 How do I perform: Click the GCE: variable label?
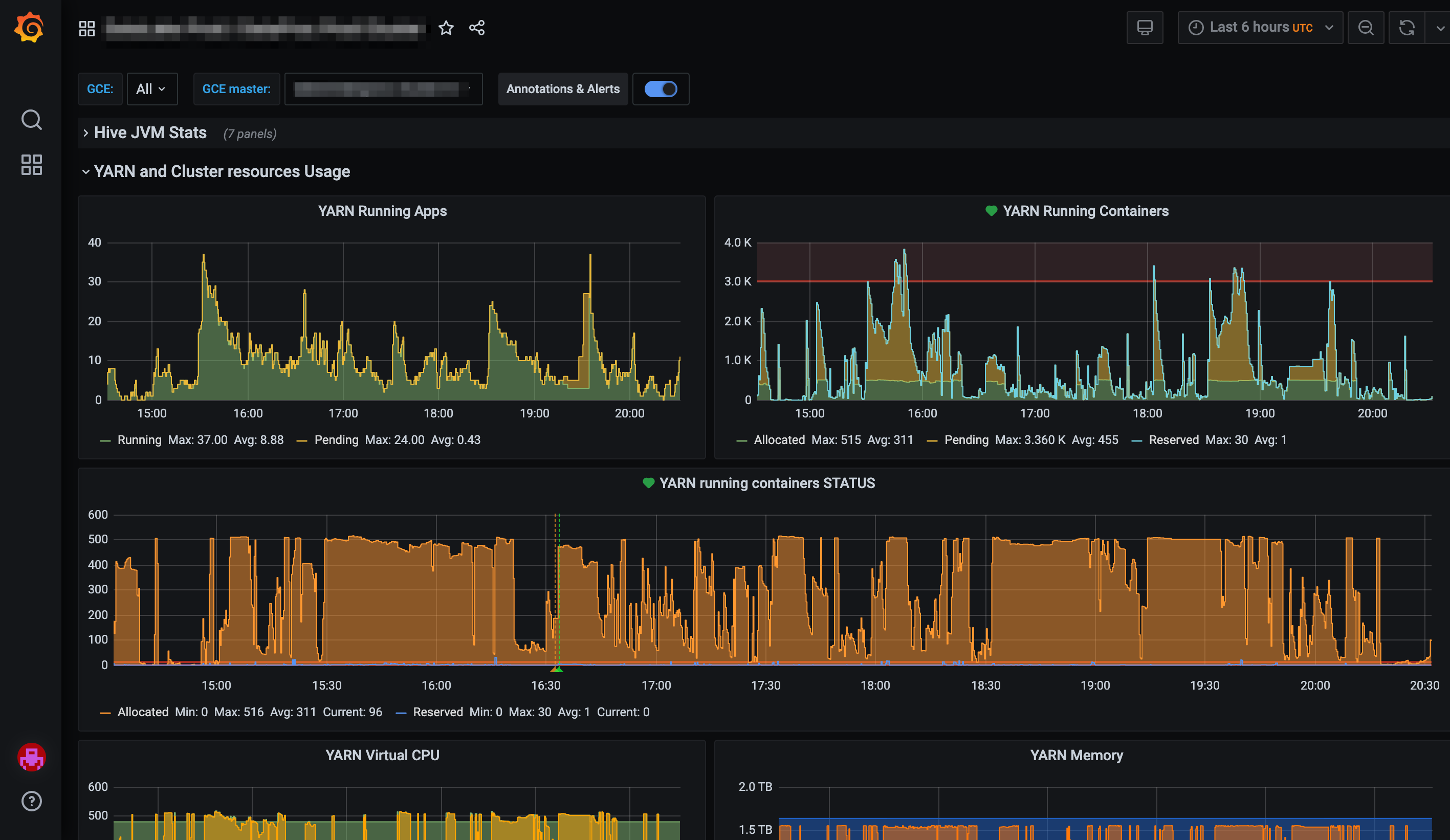100,89
